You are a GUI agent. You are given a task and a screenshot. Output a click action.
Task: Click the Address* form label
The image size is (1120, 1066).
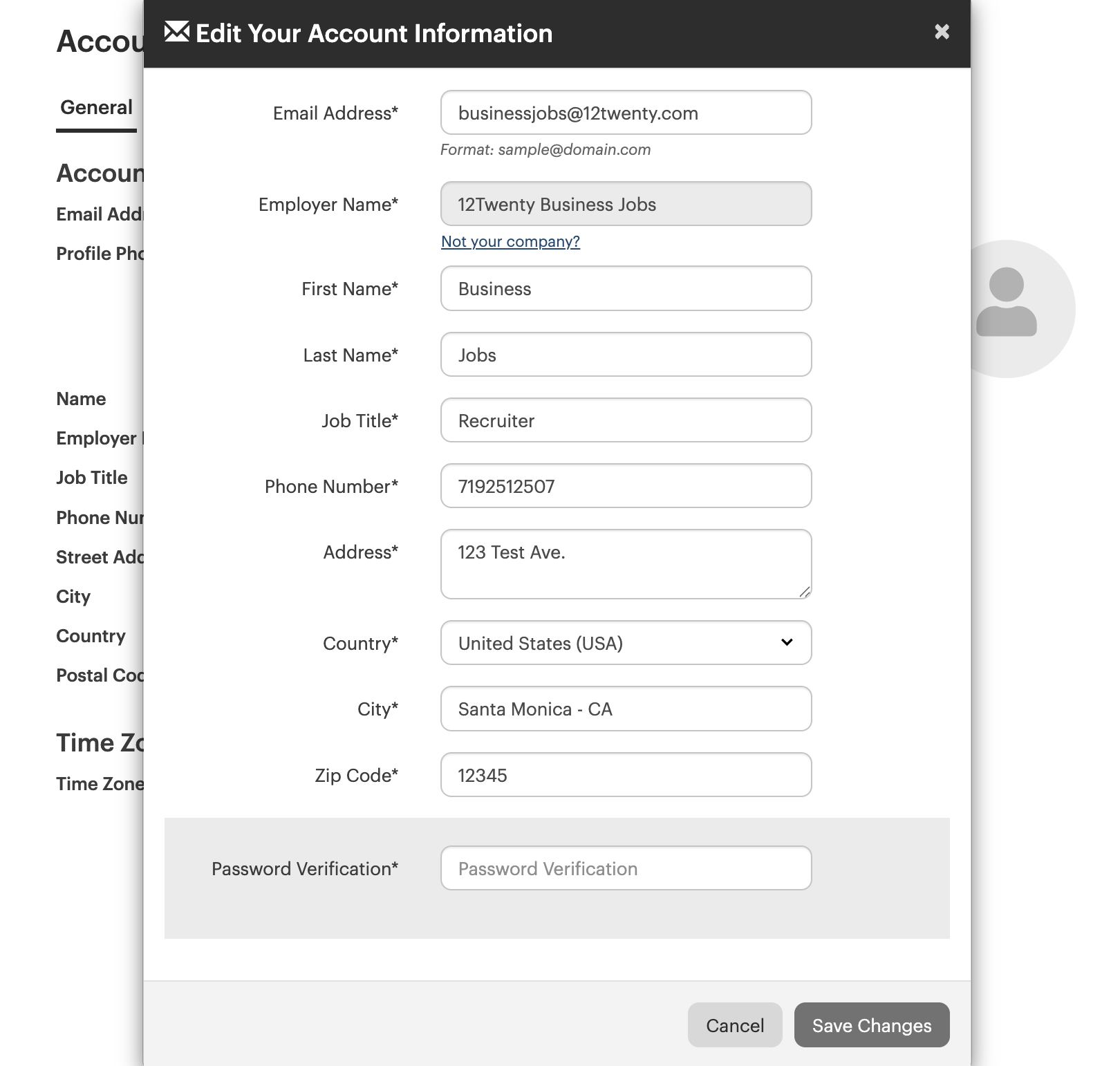click(361, 552)
